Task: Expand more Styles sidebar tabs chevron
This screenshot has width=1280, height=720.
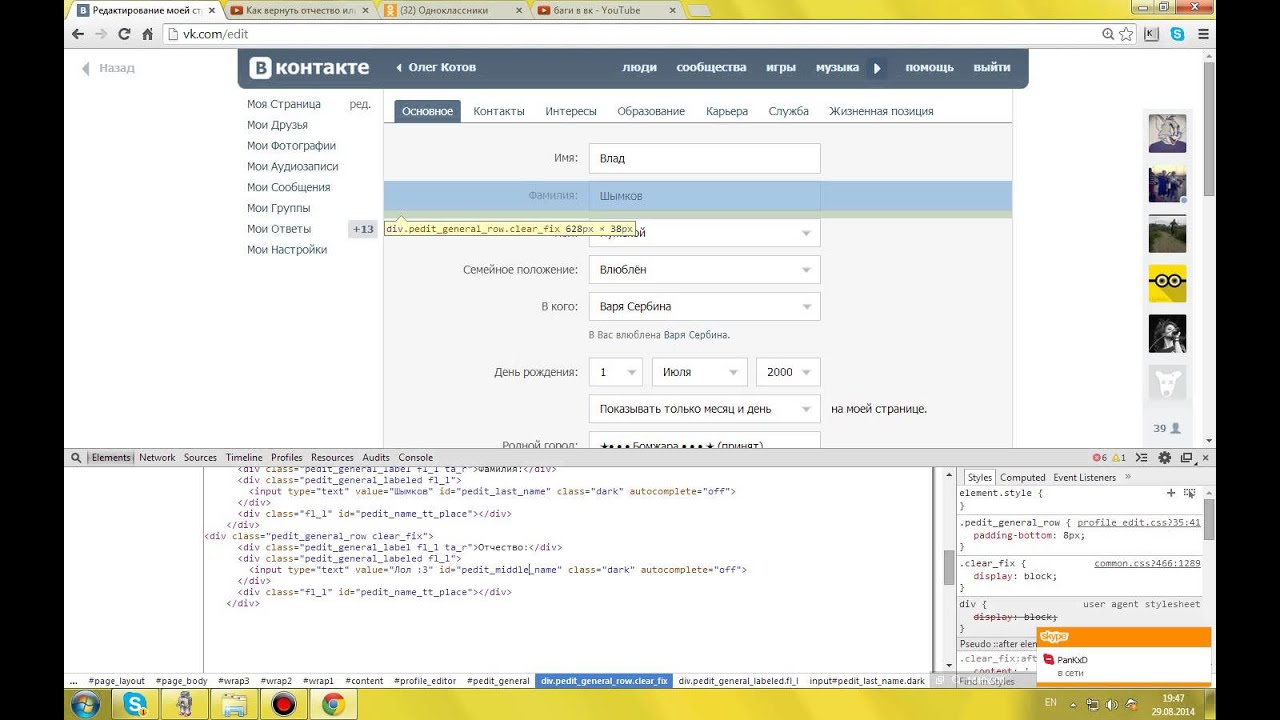Action: coord(1129,477)
